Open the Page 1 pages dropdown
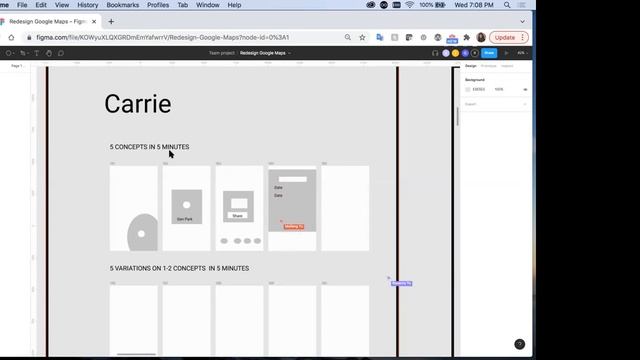The image size is (640, 360). tap(17, 66)
